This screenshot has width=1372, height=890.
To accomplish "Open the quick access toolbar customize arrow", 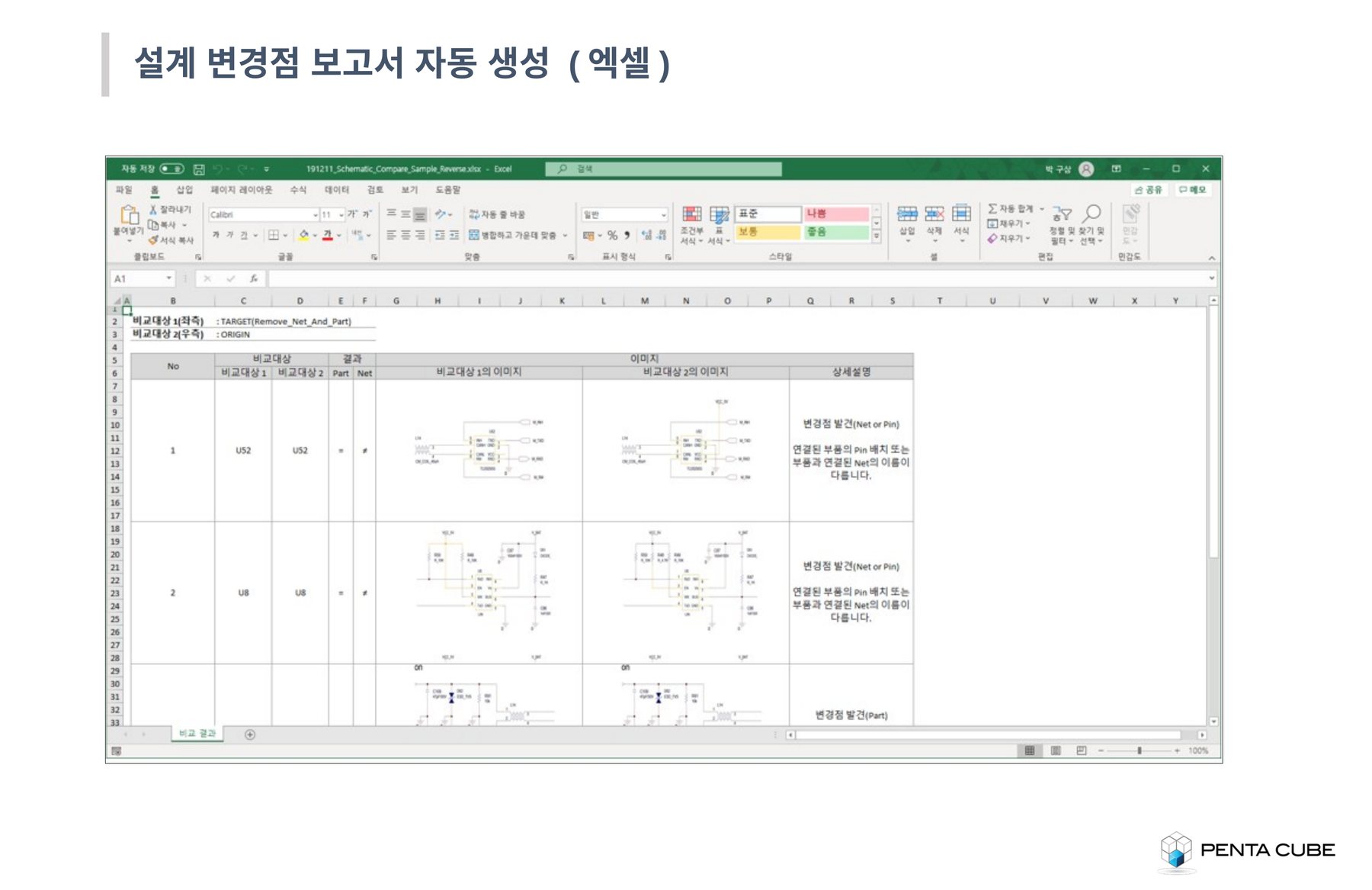I will (x=267, y=169).
